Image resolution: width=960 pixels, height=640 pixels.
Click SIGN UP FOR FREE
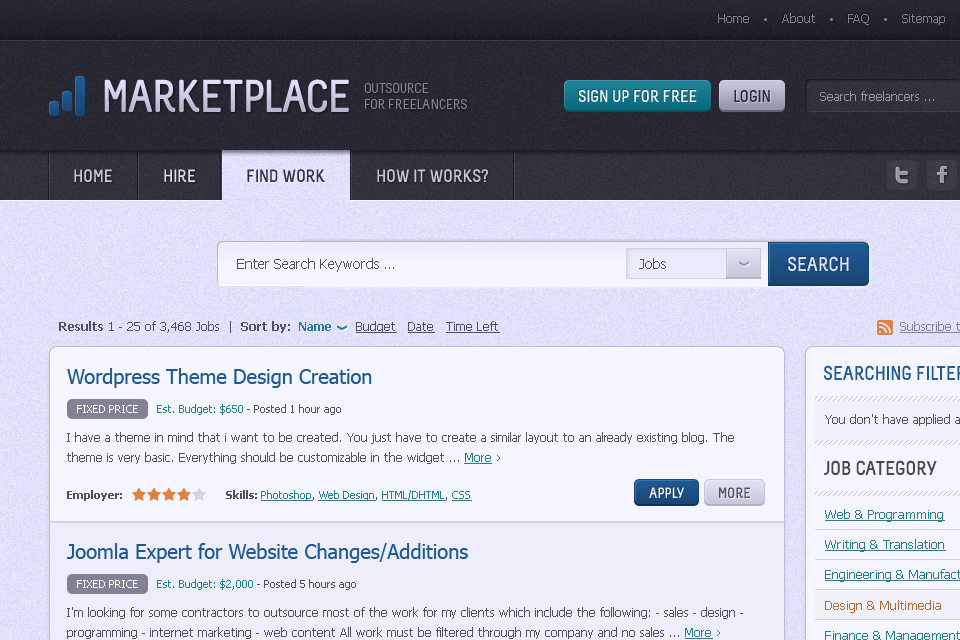coord(637,95)
